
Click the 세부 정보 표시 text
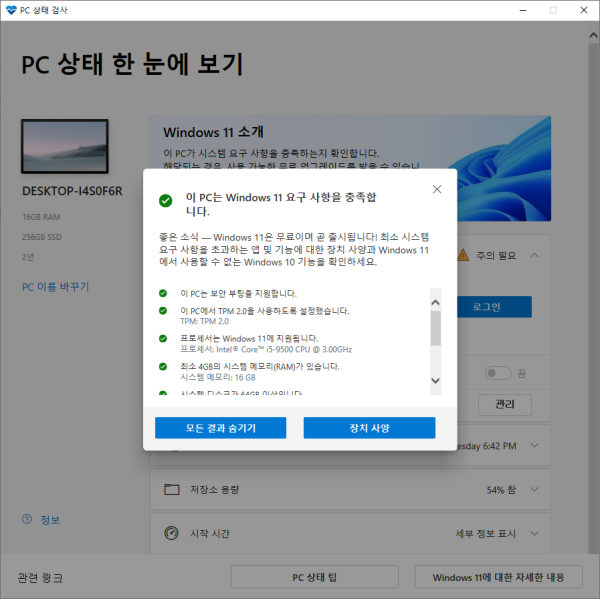click(485, 533)
